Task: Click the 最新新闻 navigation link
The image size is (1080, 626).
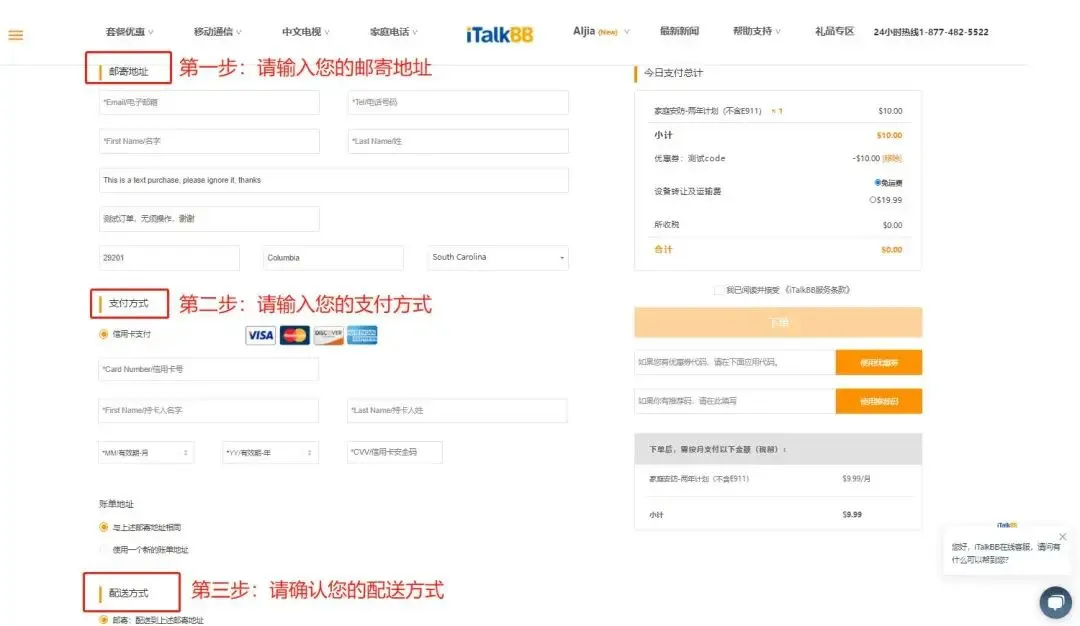Action: (x=679, y=32)
